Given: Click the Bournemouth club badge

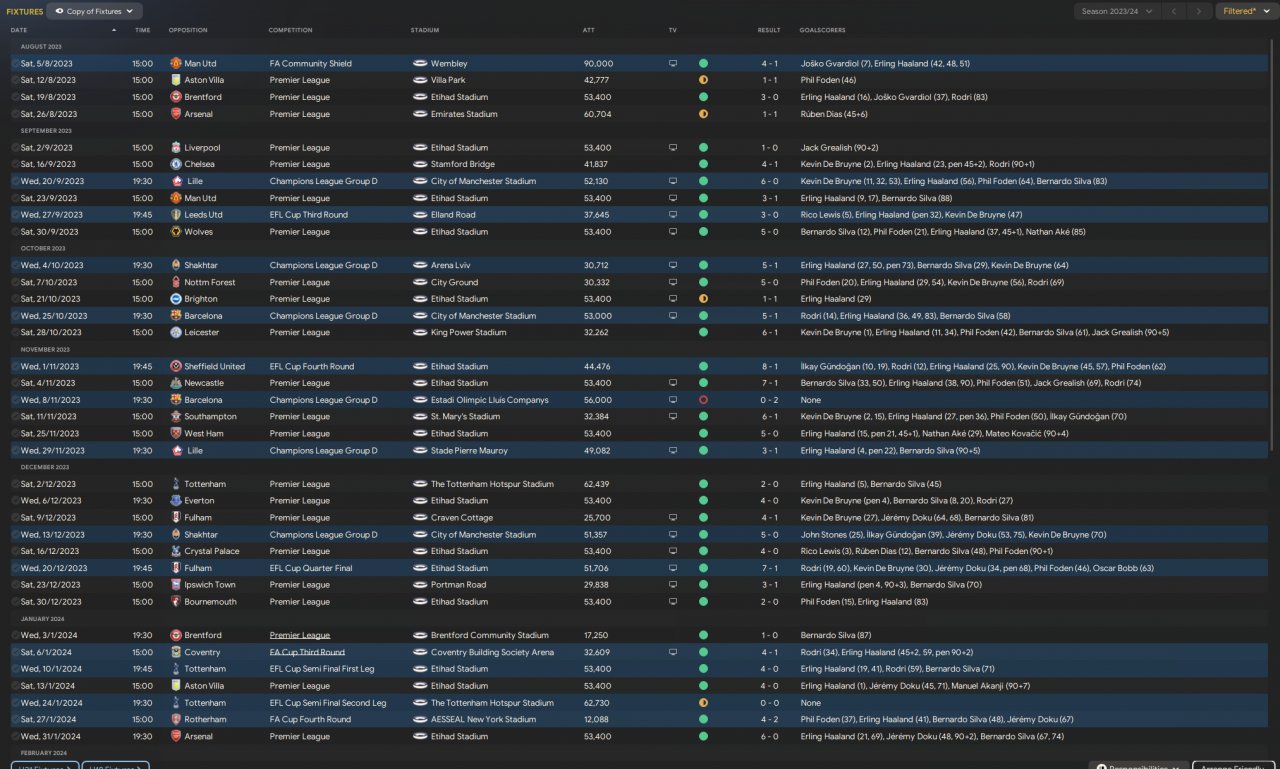Looking at the screenshot, I should pos(176,602).
